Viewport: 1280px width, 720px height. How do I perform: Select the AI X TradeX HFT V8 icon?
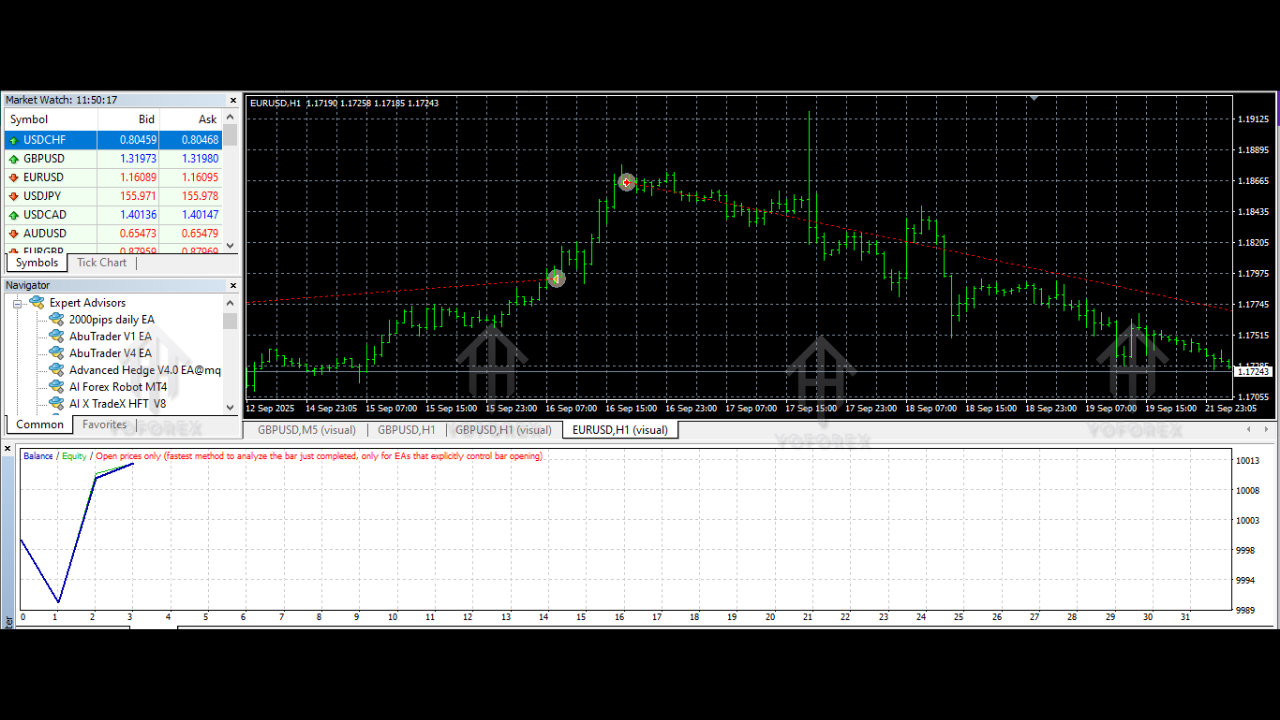tap(56, 404)
